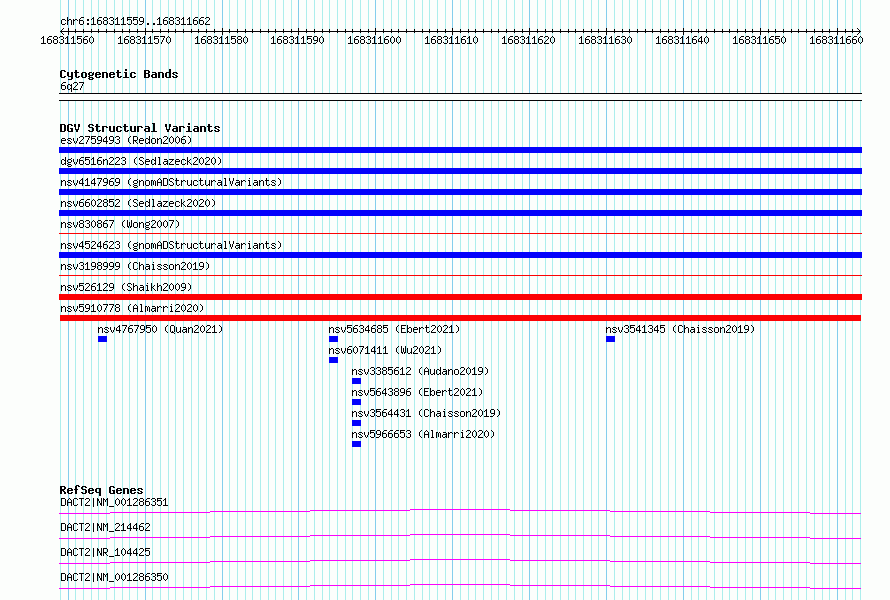Click the thick red bar under nsv526129

(x=460, y=297)
